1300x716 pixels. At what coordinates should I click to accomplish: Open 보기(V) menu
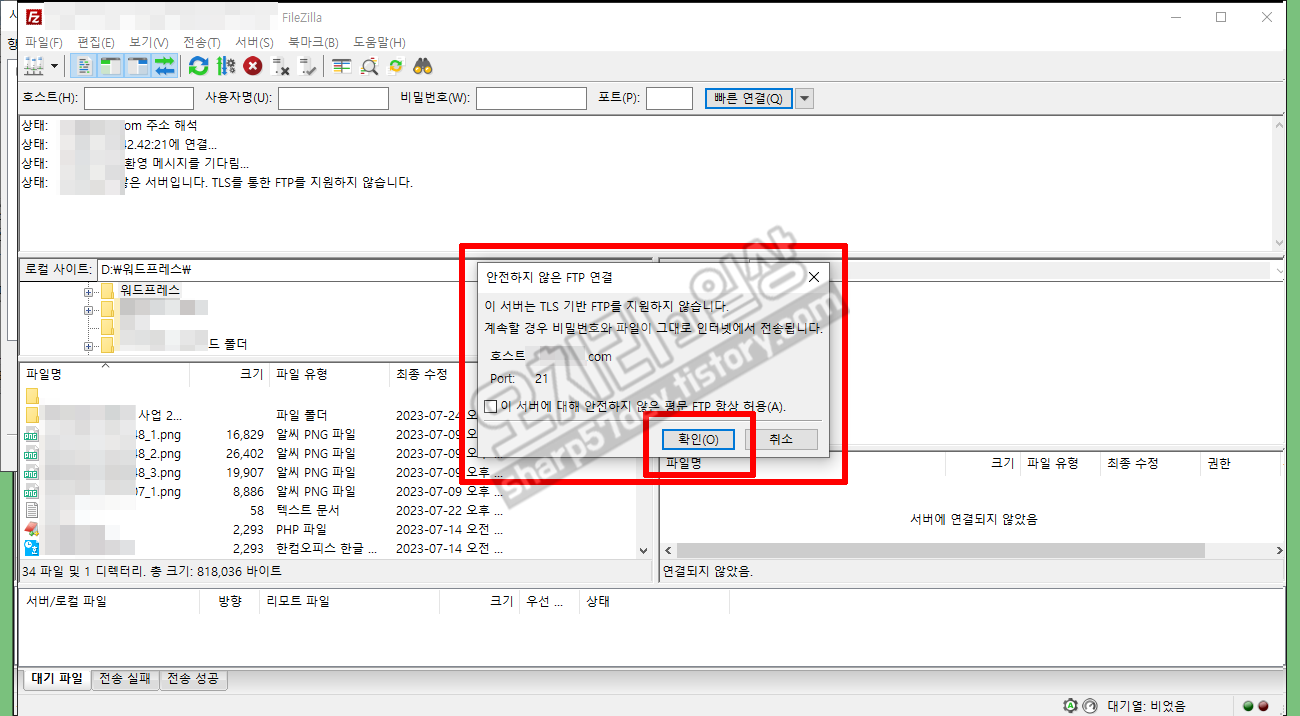tap(149, 42)
